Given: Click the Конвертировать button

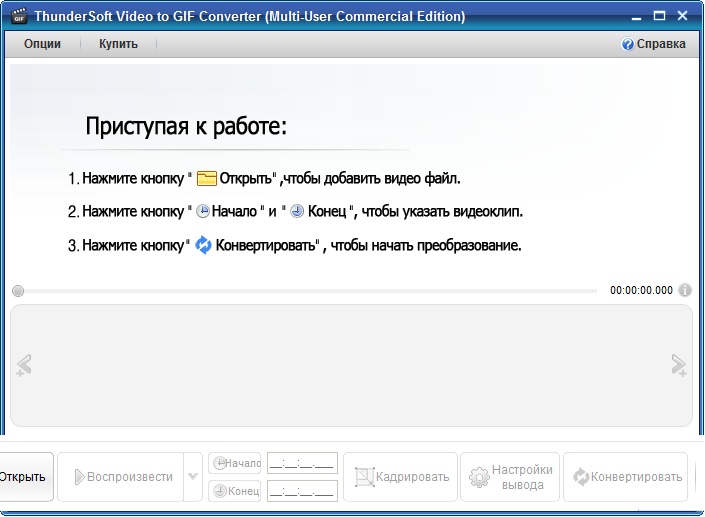Looking at the screenshot, I should tap(626, 477).
